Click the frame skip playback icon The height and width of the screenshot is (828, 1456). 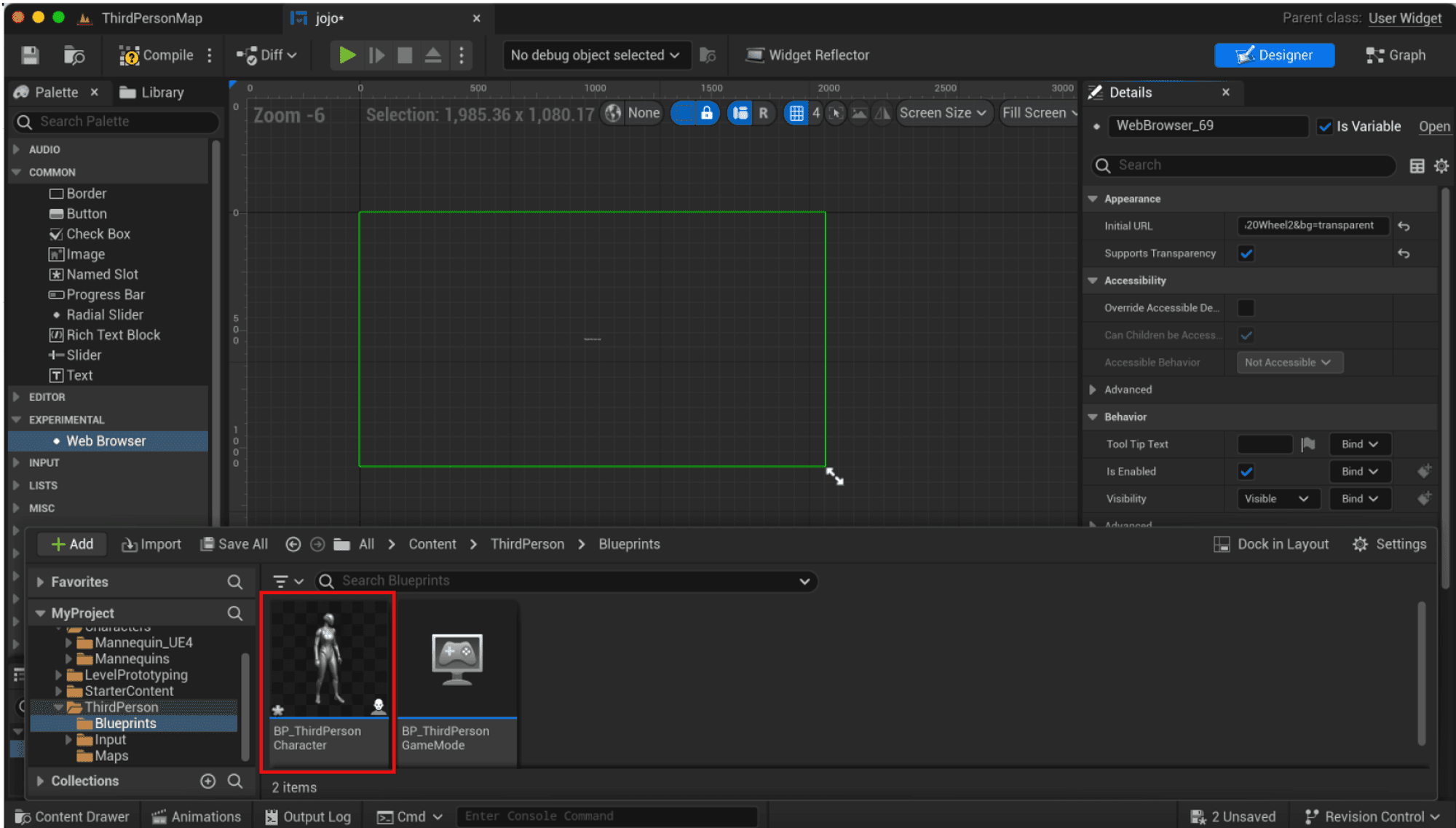coord(376,55)
